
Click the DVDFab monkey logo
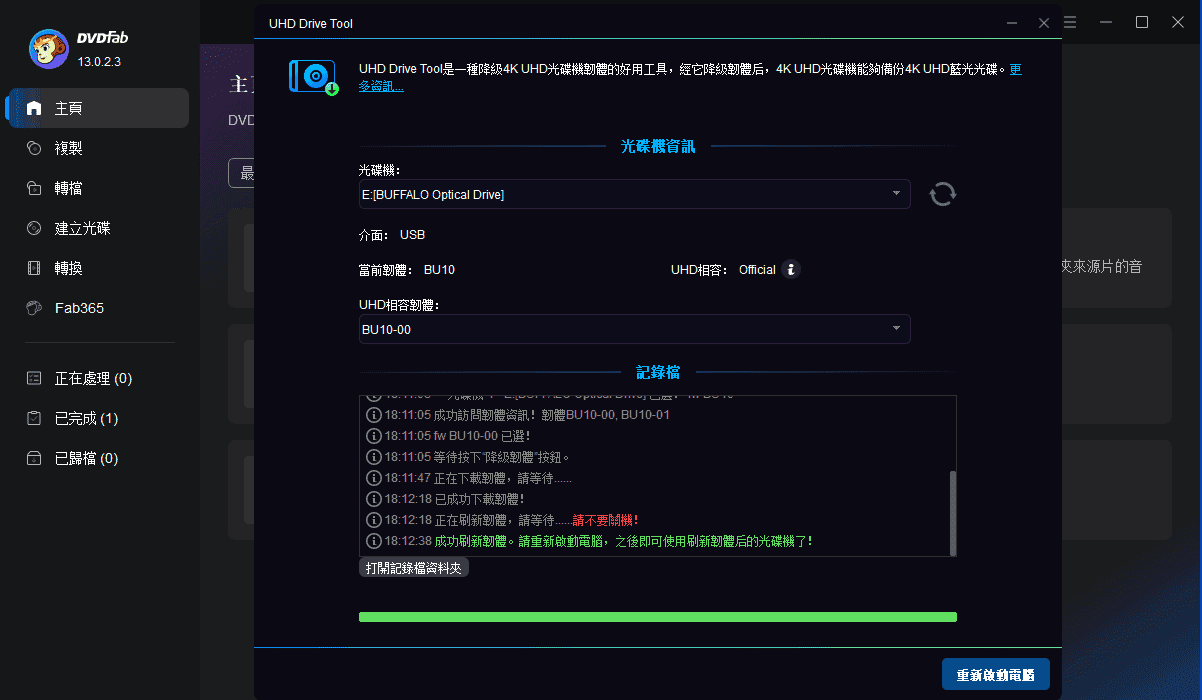click(x=49, y=49)
